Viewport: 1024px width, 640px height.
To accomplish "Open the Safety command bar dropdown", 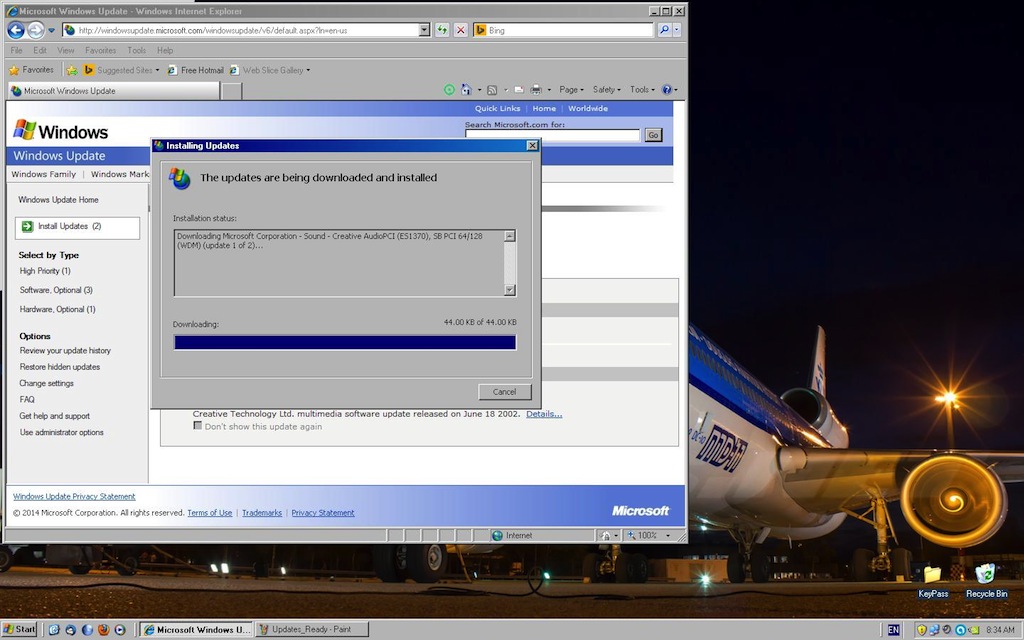I will [606, 89].
